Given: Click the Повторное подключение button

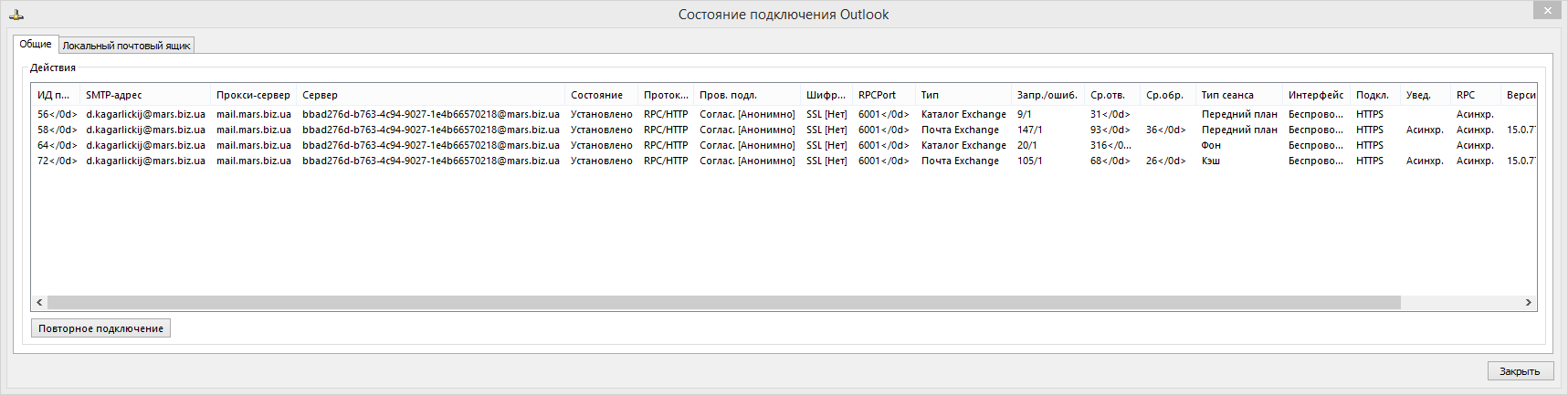Looking at the screenshot, I should [100, 328].
